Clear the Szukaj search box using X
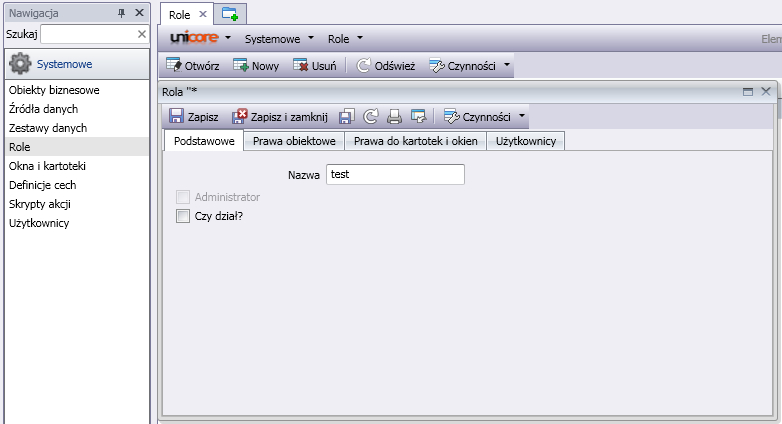The image size is (782, 424). click(x=141, y=34)
